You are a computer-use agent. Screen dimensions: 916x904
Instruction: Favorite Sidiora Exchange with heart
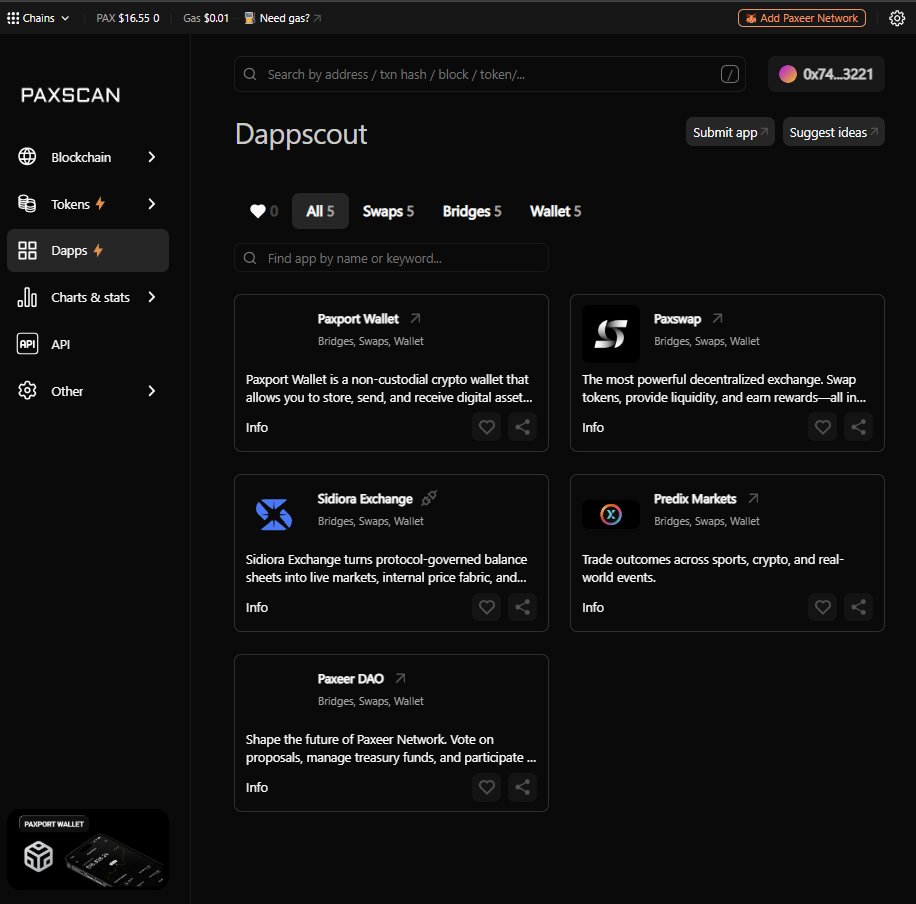pos(487,607)
